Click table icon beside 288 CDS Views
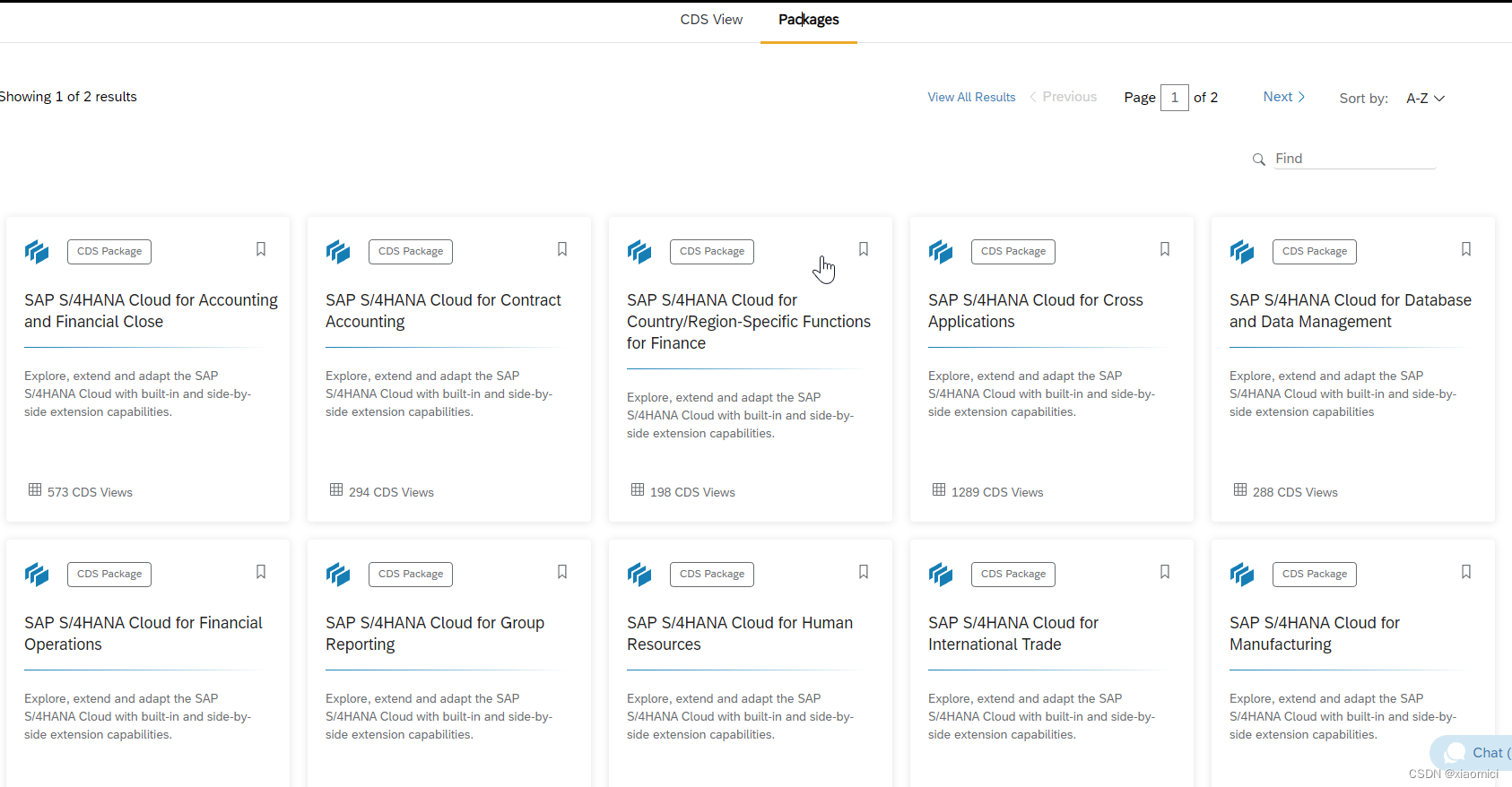Viewport: 1512px width, 787px height. coord(1240,489)
